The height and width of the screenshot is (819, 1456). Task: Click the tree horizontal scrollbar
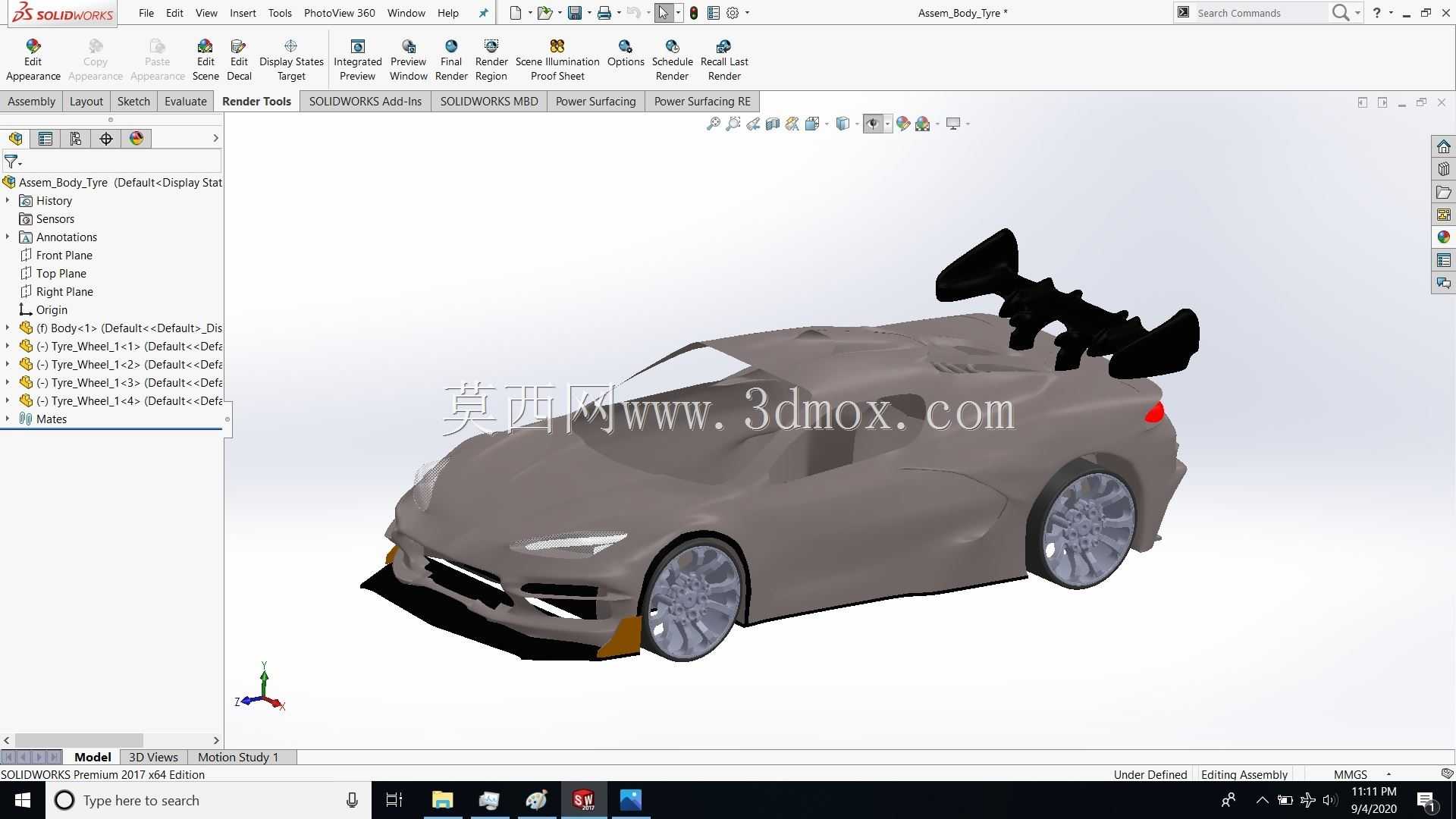pos(79,740)
